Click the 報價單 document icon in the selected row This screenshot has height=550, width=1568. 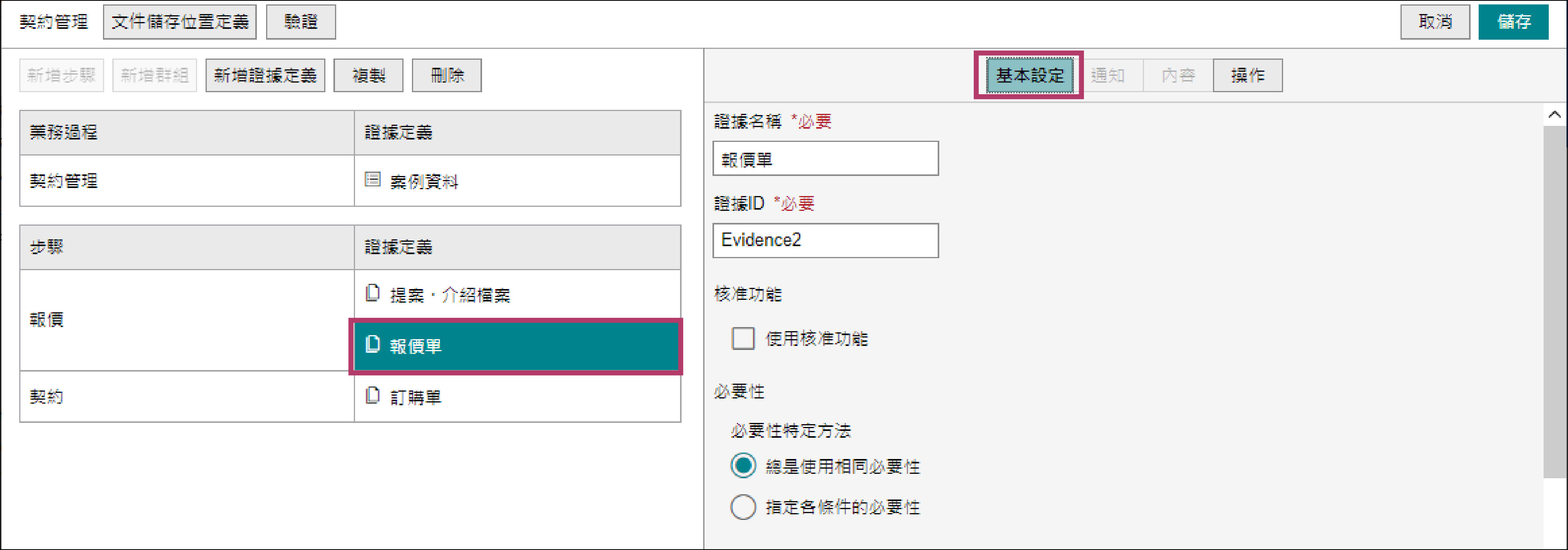pyautogui.click(x=373, y=345)
